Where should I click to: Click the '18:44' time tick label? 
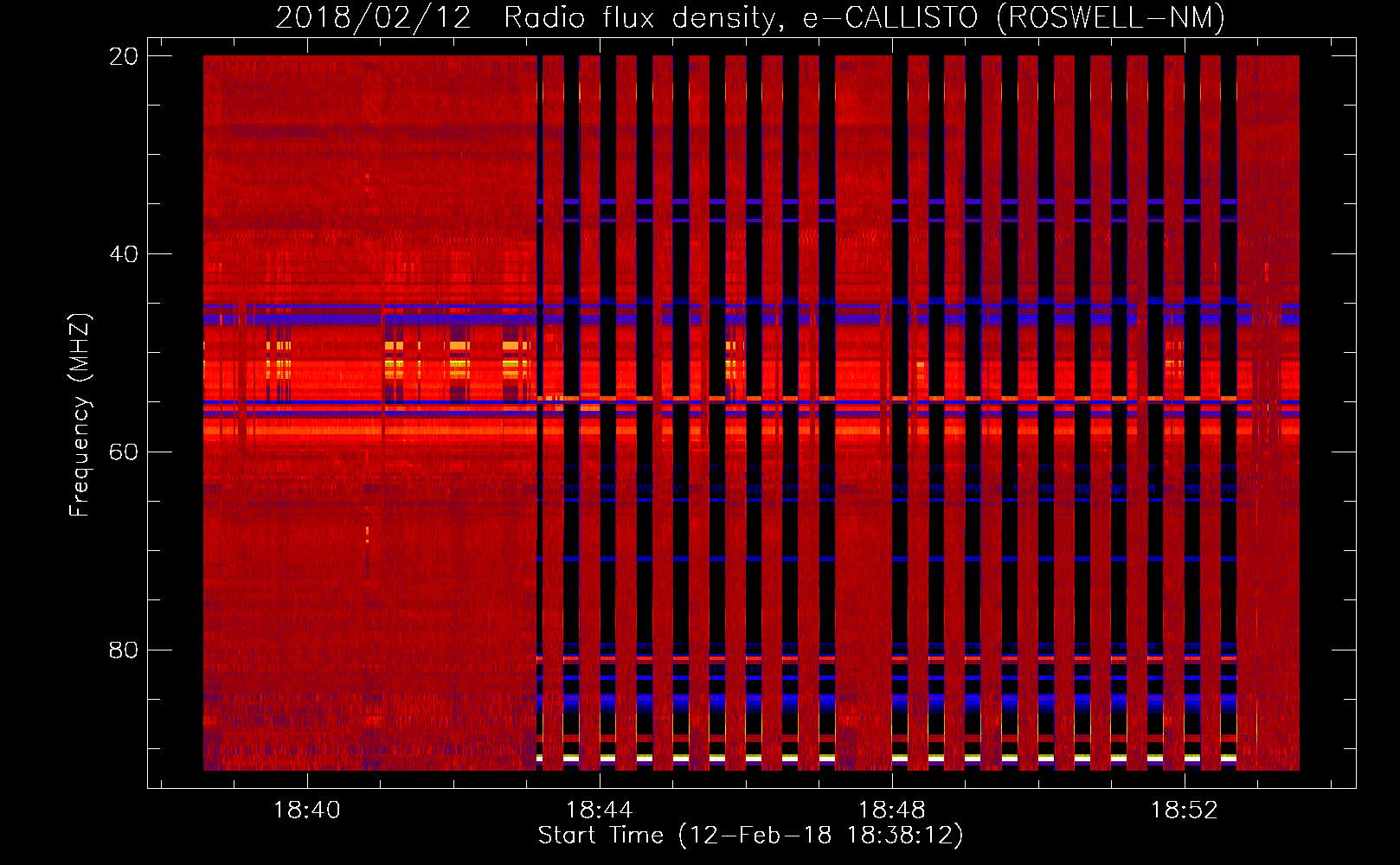(x=599, y=811)
